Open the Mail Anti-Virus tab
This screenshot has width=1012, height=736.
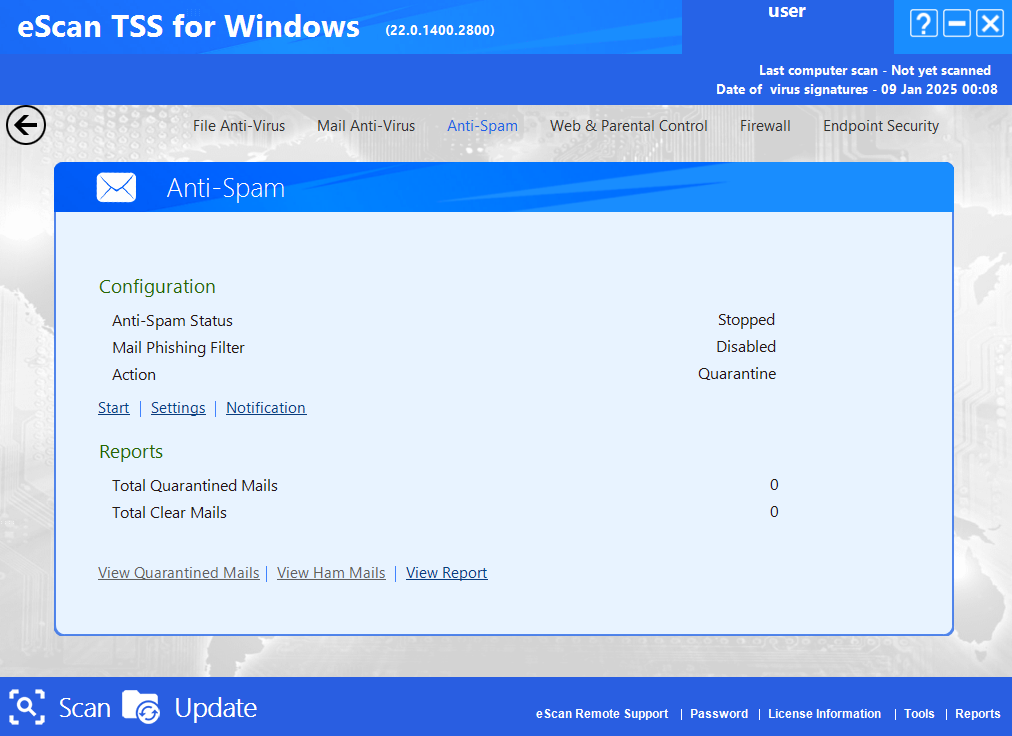pyautogui.click(x=366, y=126)
